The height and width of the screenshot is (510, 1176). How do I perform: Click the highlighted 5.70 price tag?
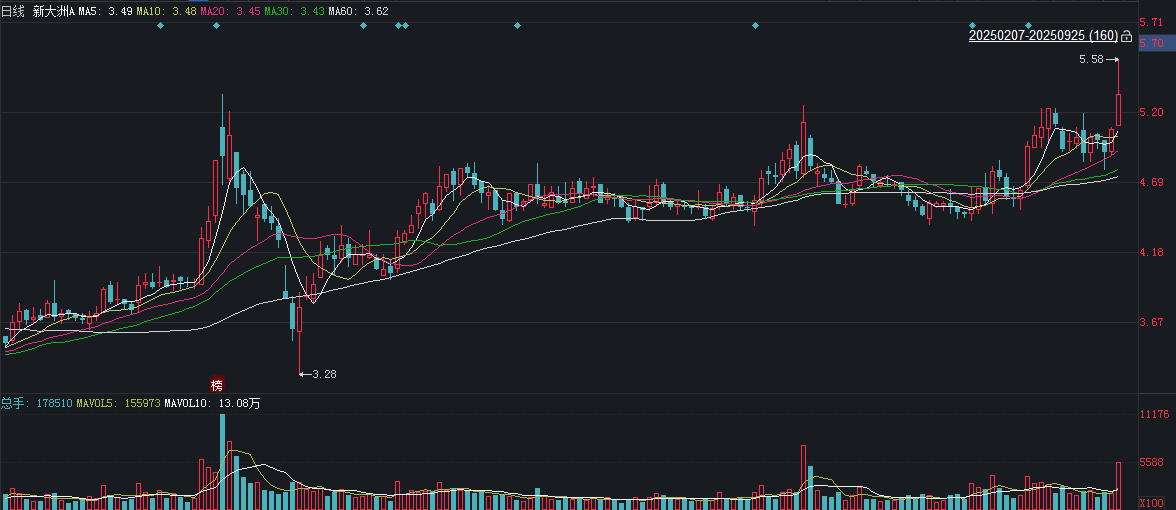click(x=1150, y=44)
